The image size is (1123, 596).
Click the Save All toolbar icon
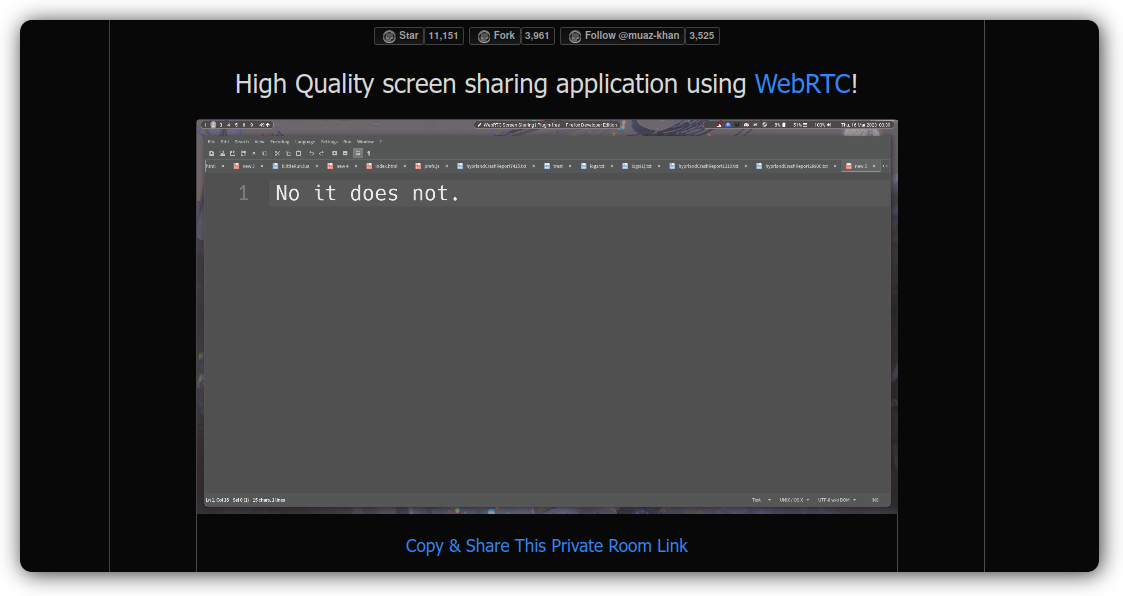[242, 153]
